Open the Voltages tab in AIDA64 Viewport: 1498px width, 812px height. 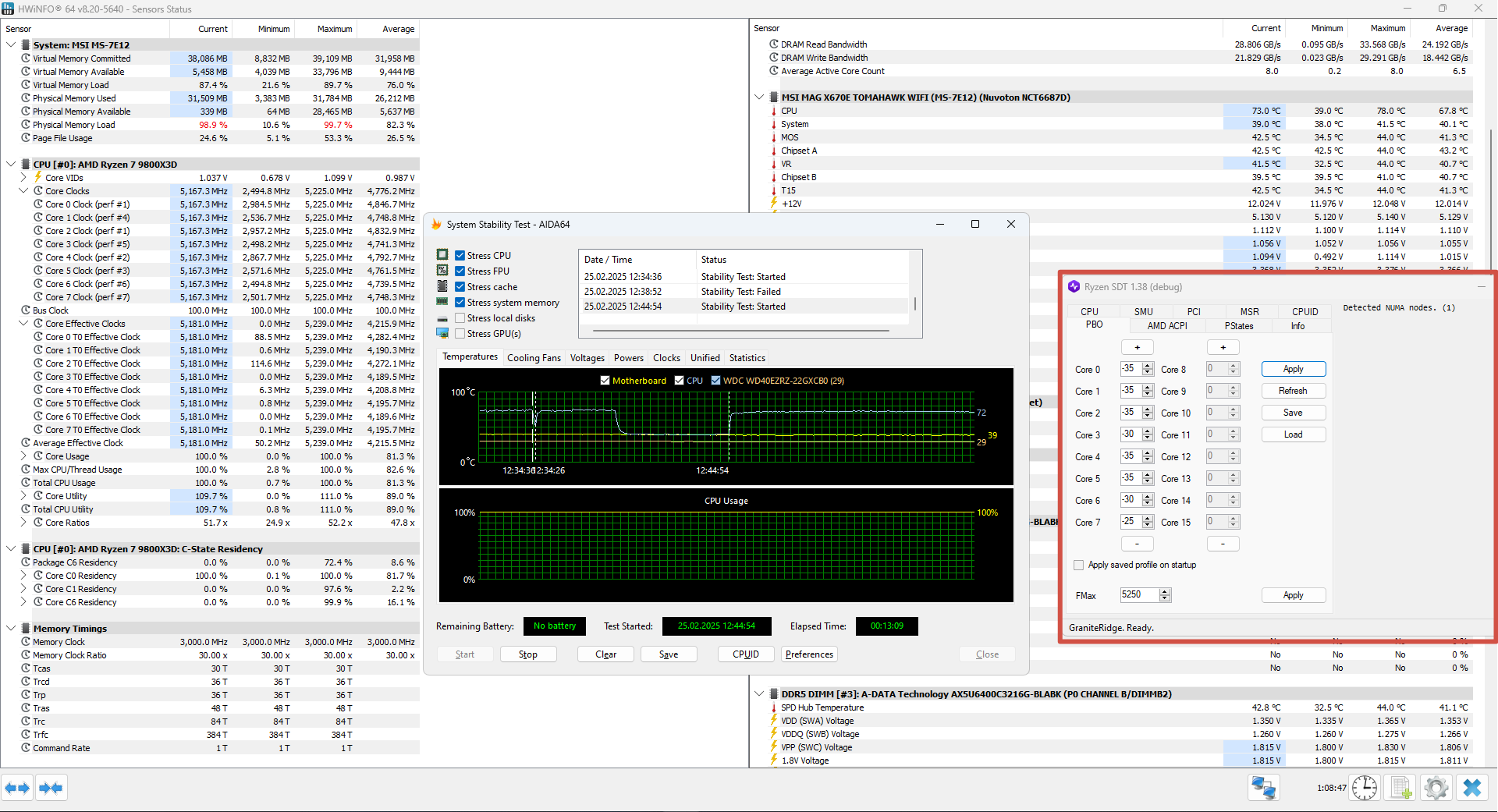[587, 358]
